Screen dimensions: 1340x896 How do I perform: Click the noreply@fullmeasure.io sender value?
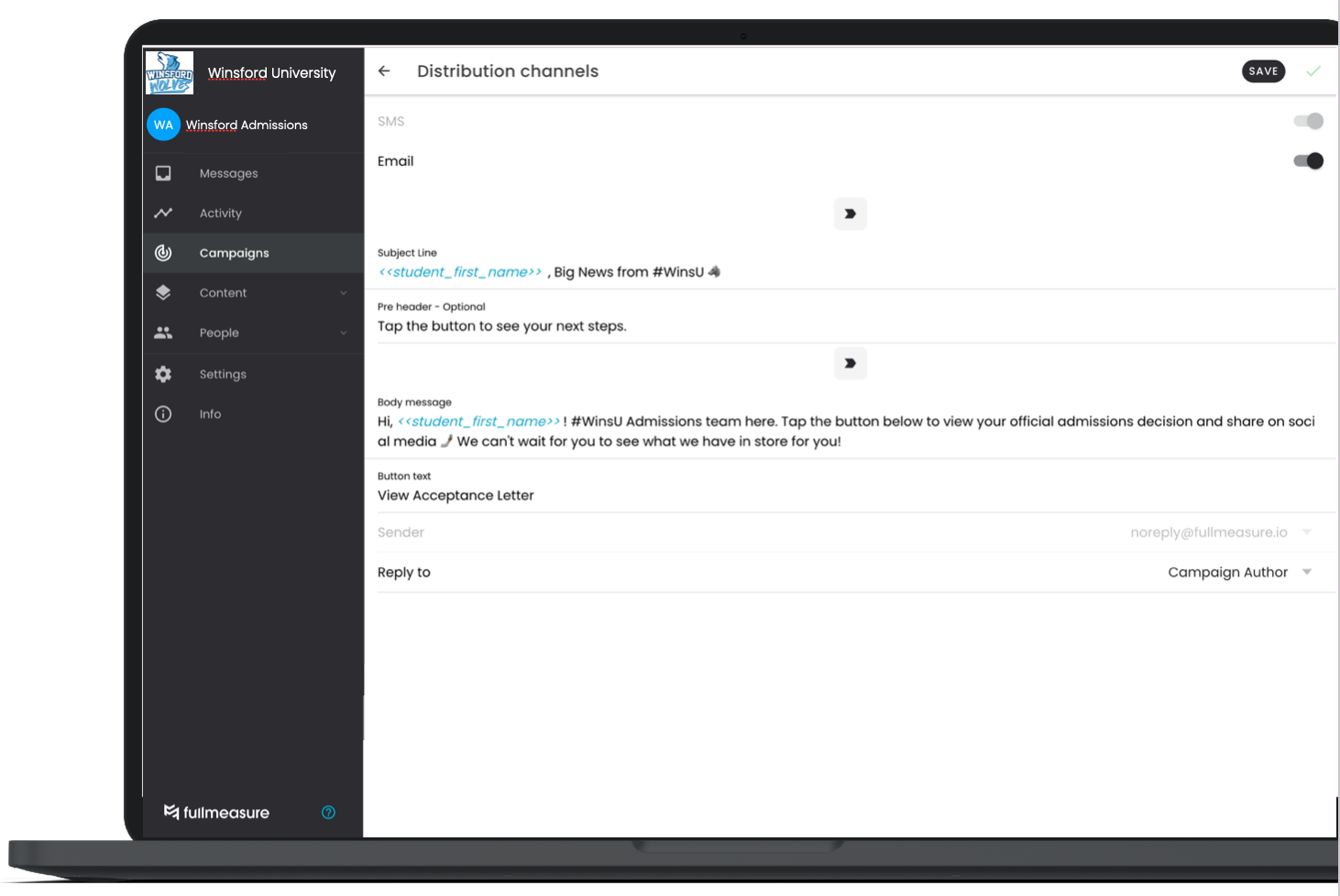[x=1208, y=532]
